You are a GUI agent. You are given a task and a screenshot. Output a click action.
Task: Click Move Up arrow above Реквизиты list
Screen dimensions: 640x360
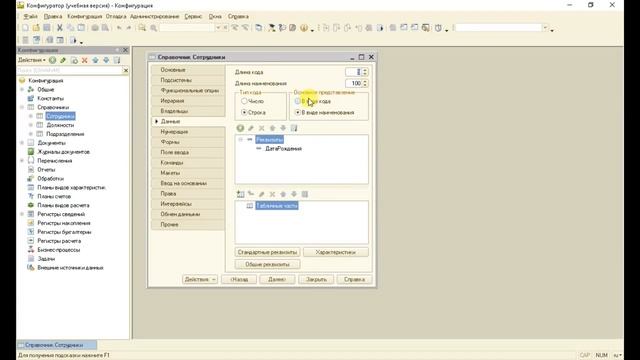272,128
